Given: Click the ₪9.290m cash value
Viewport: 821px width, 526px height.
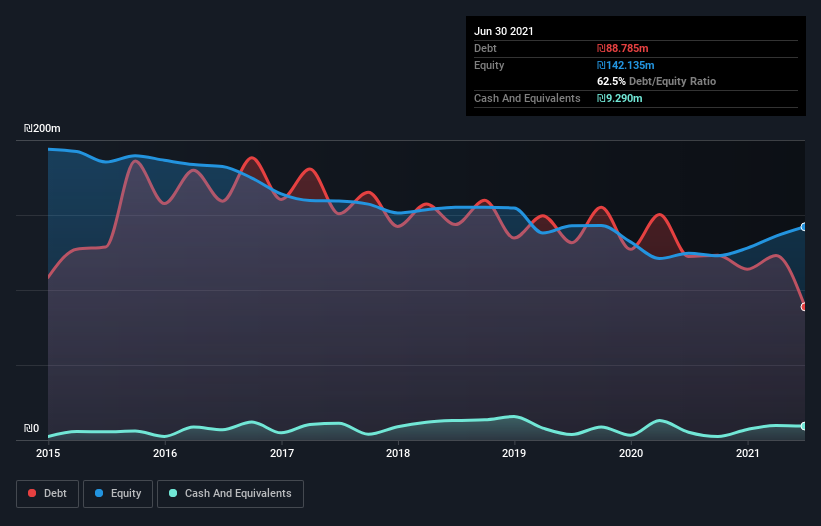Looking at the screenshot, I should pos(619,98).
